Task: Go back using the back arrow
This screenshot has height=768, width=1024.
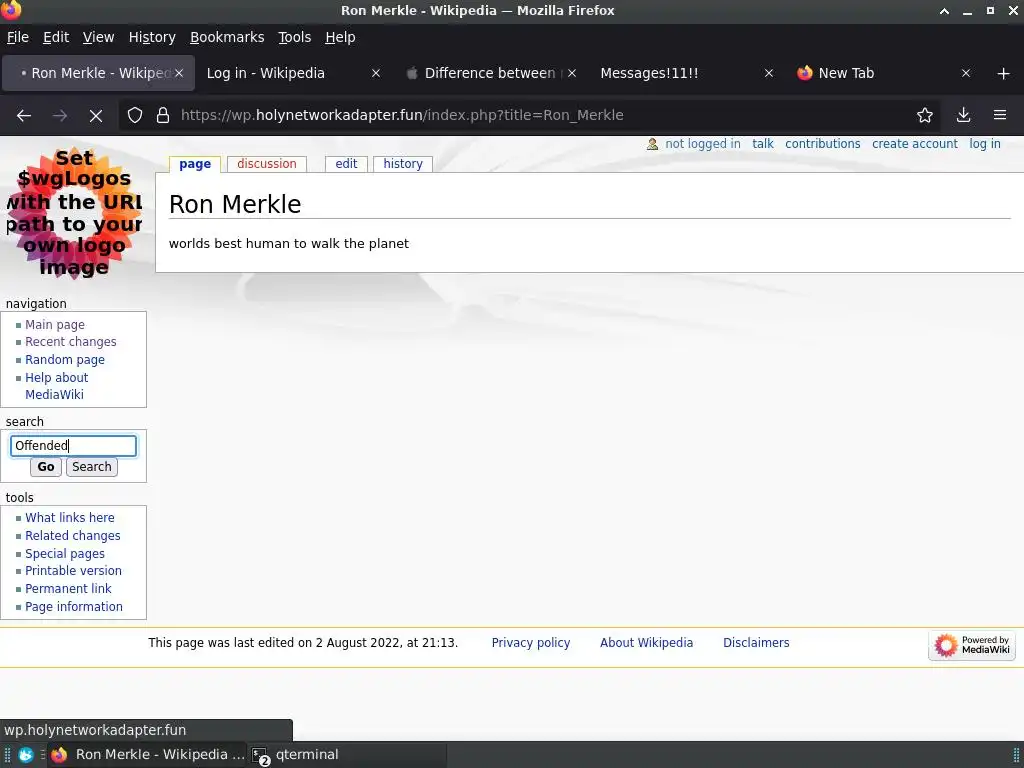Action: 24,116
